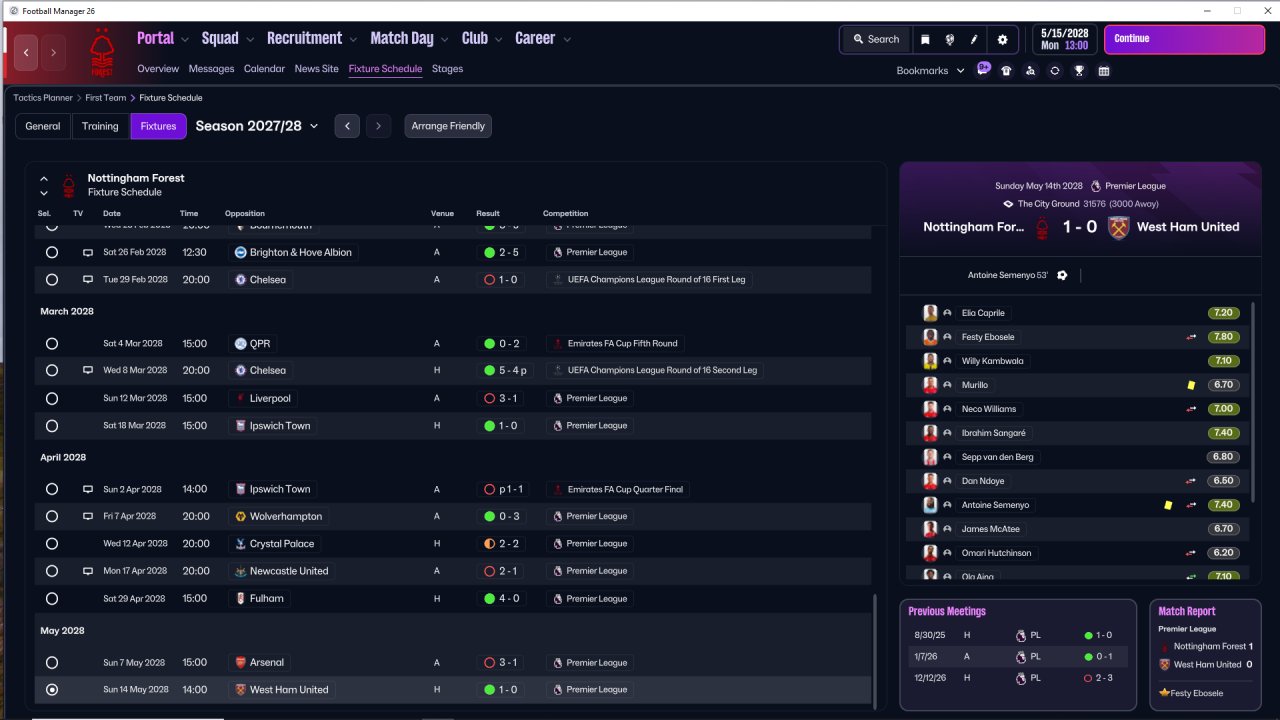Click the Opposition column header
Viewport: 1280px width, 720px height.
click(245, 213)
